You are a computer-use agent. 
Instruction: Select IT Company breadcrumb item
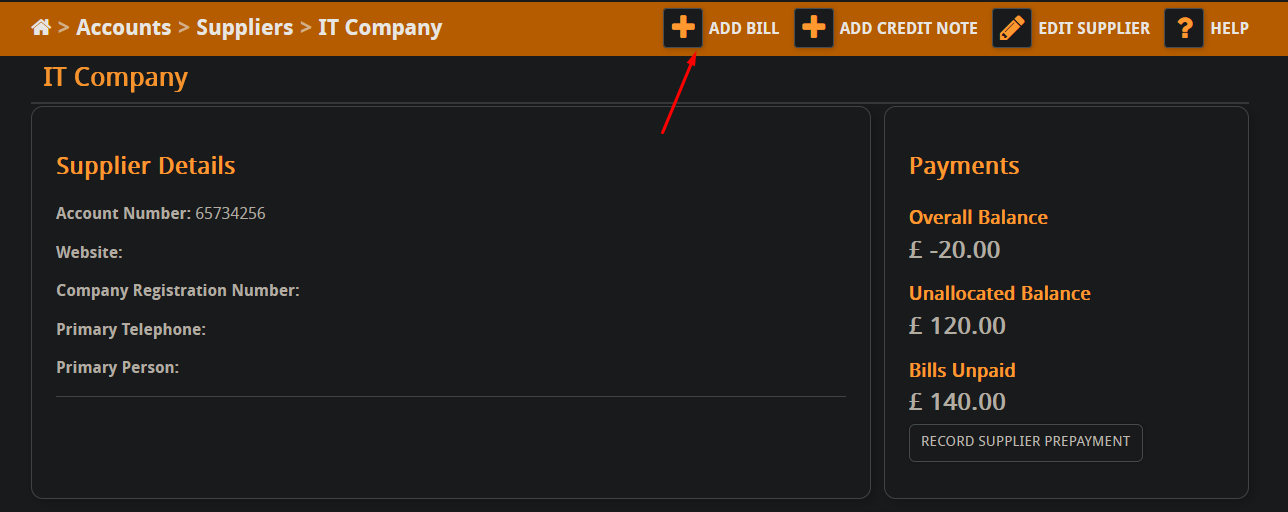[380, 28]
